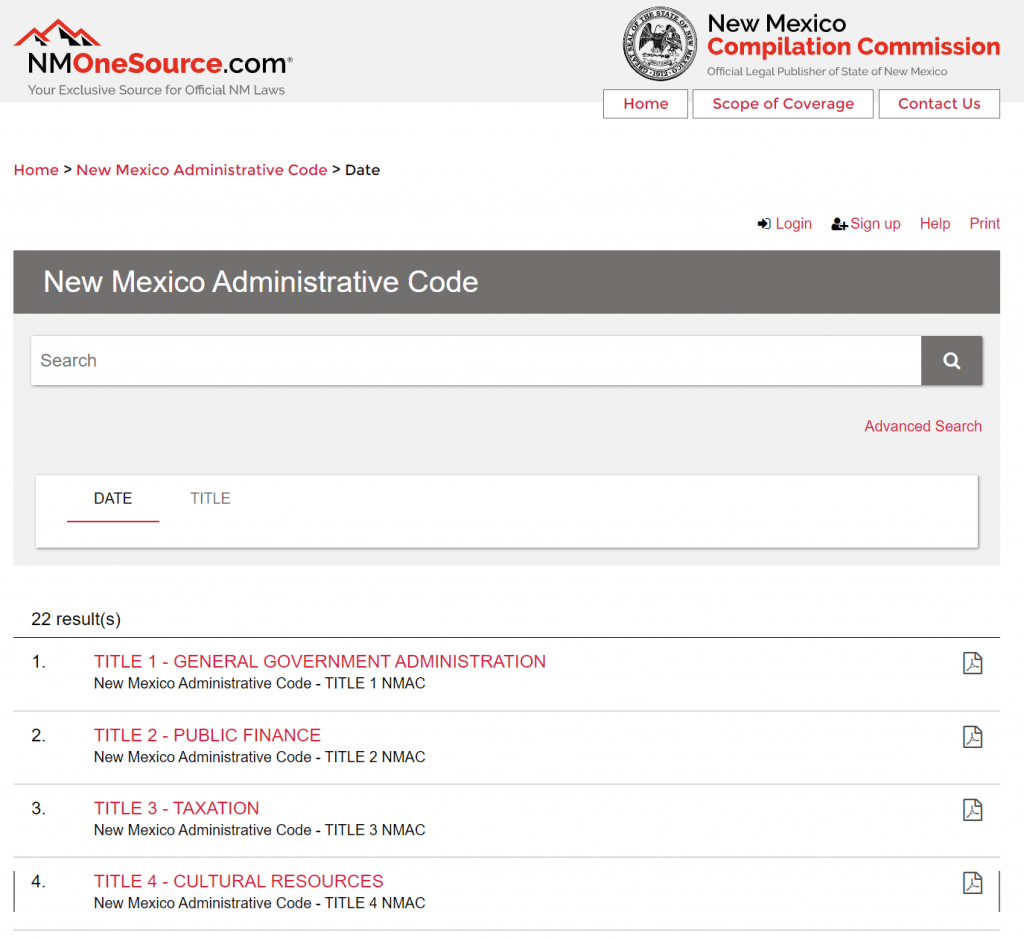Click the Print link
This screenshot has width=1024, height=941.
coord(984,223)
